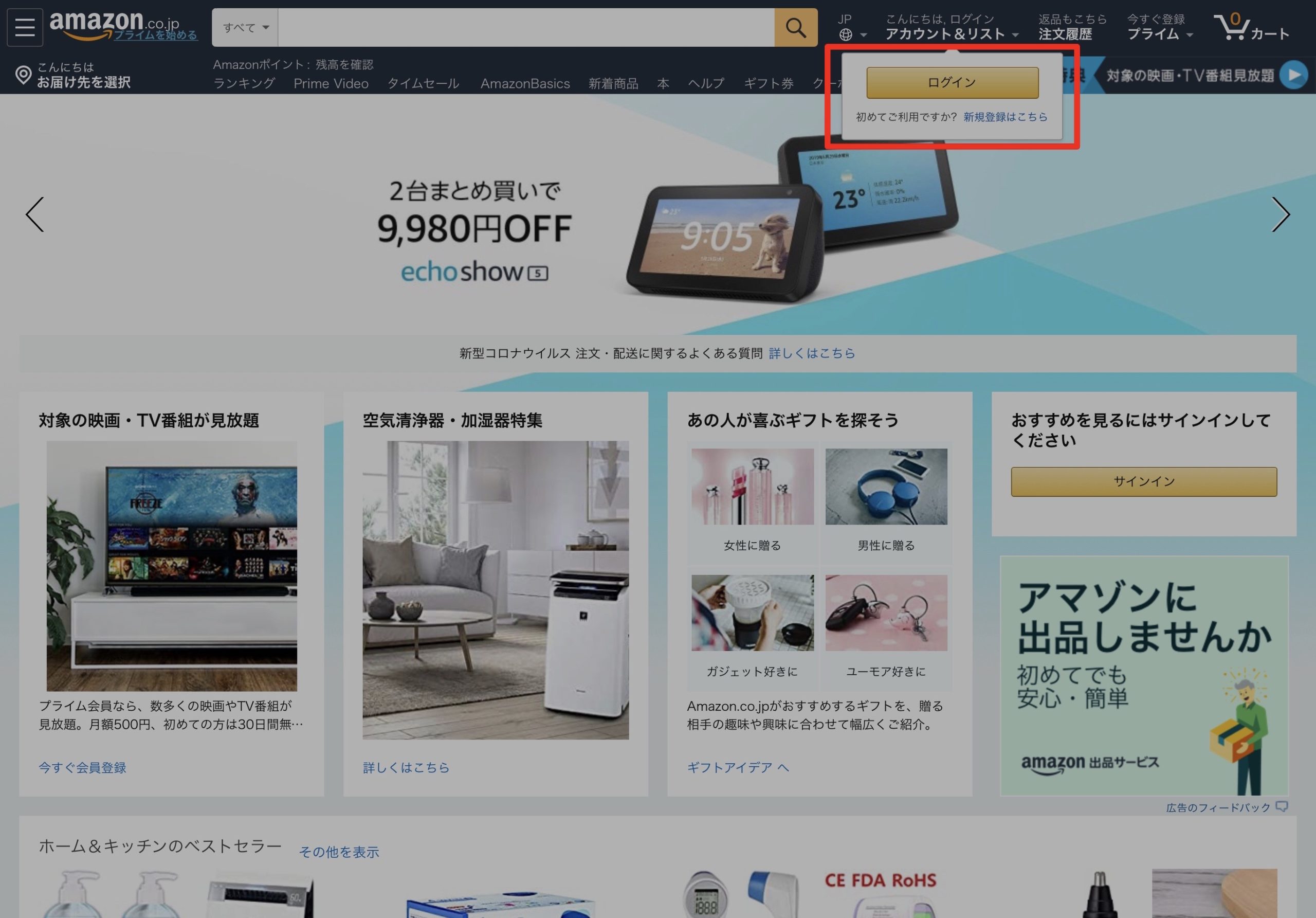Click the search magnifier button
The height and width of the screenshot is (918, 1316).
pos(796,27)
